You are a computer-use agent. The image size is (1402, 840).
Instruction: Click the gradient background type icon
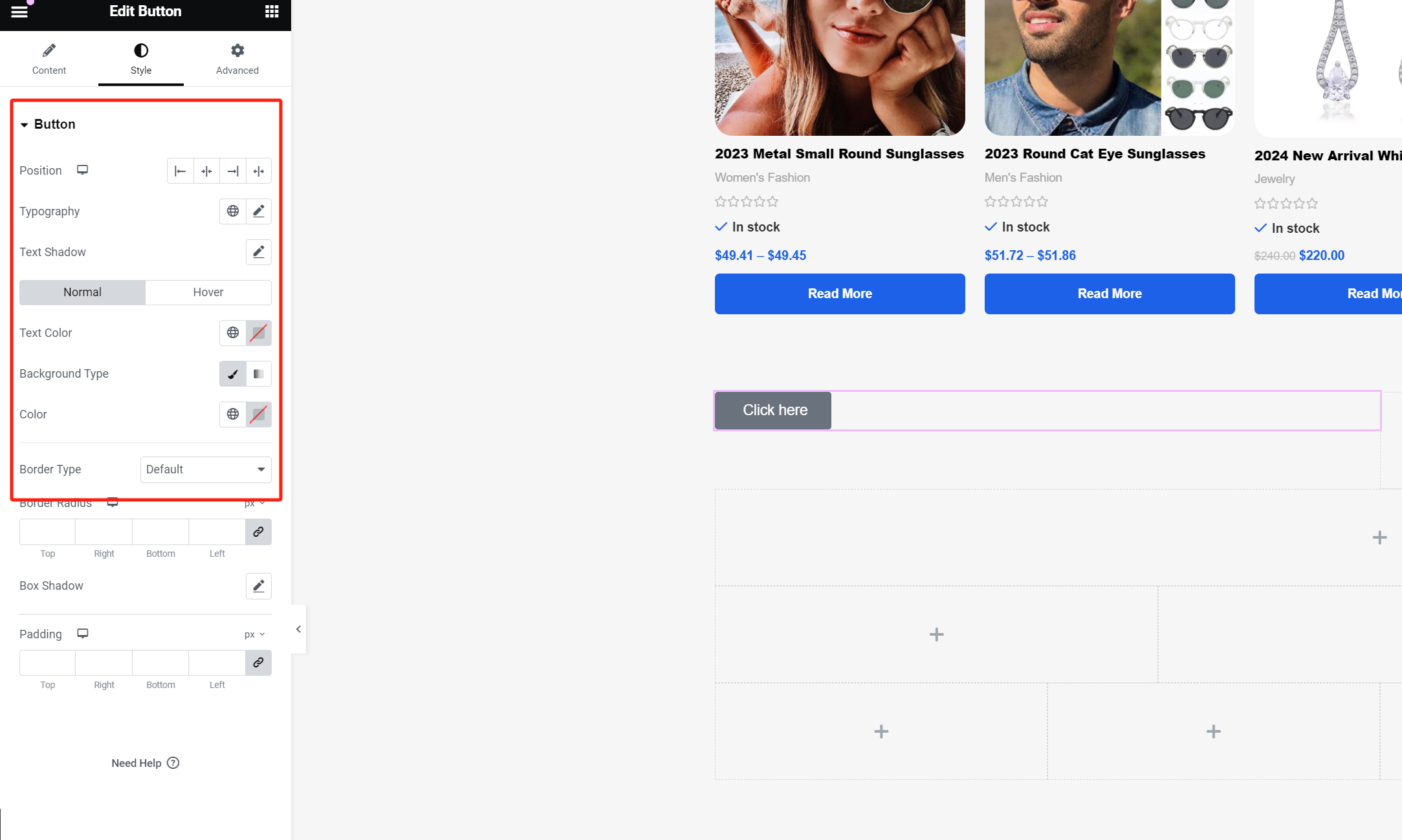point(258,373)
